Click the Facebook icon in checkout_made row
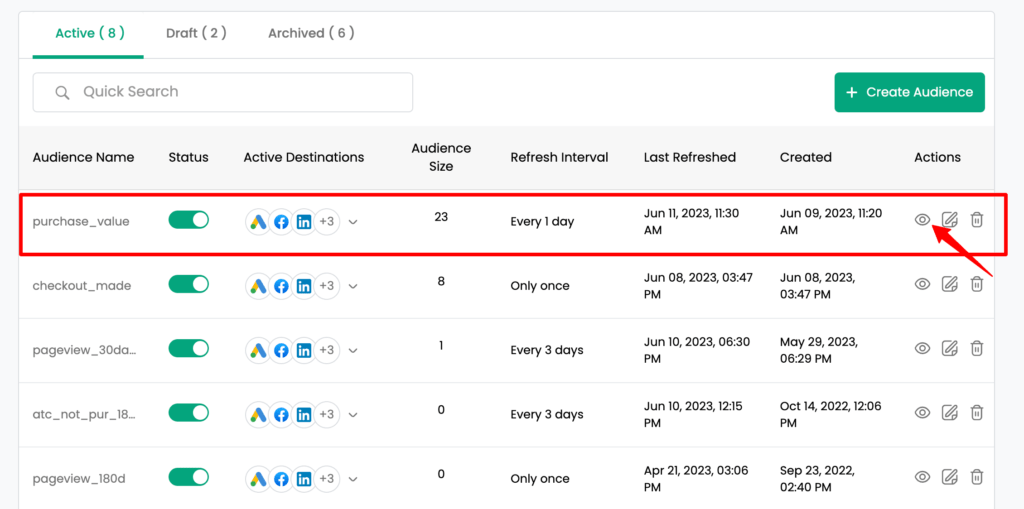This screenshot has width=1024, height=509. (x=281, y=286)
